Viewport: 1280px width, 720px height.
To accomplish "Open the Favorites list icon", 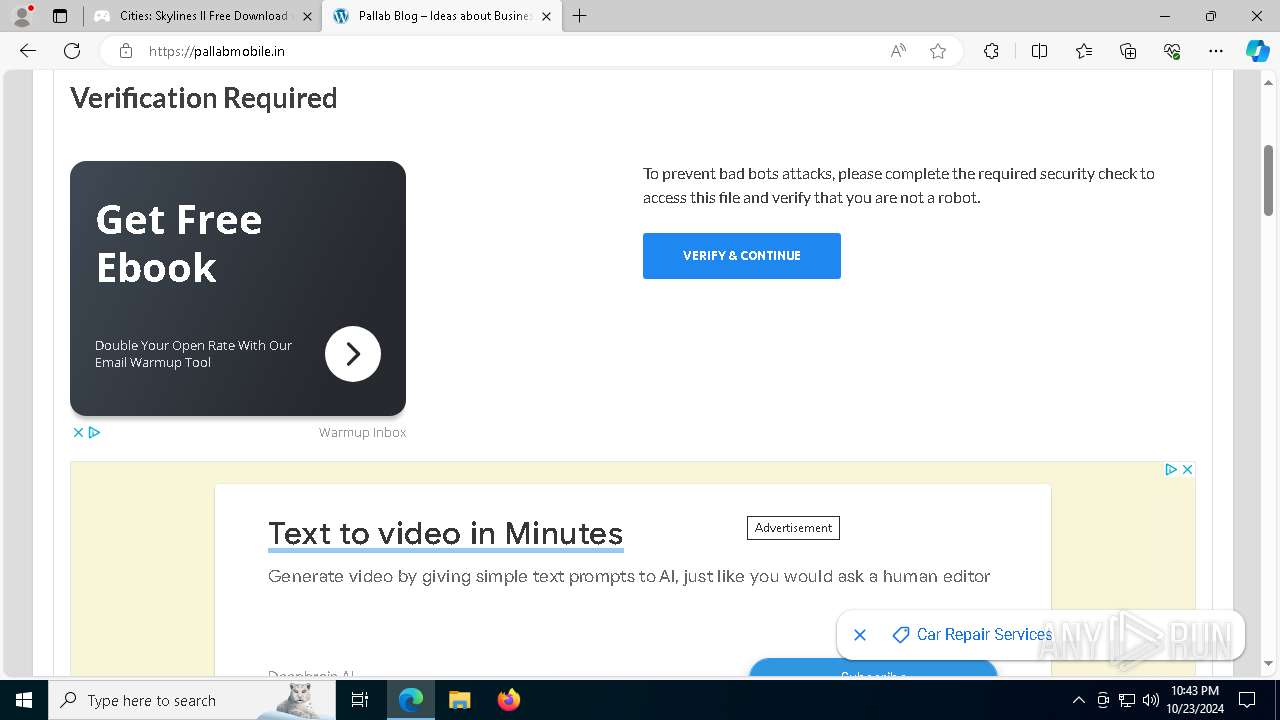I will coord(1084,51).
